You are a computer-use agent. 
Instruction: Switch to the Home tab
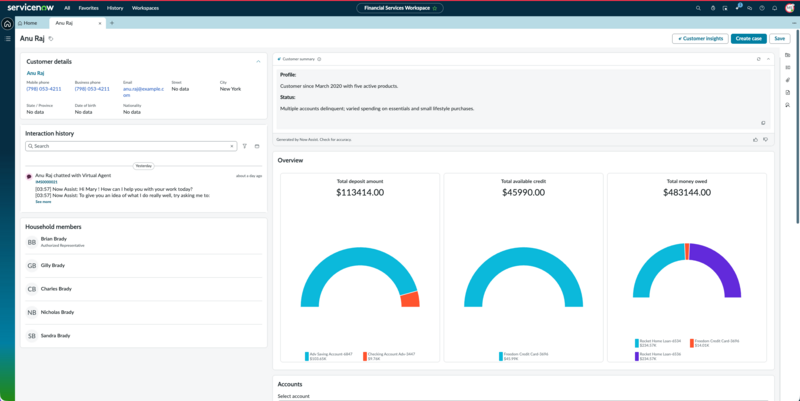pos(28,23)
